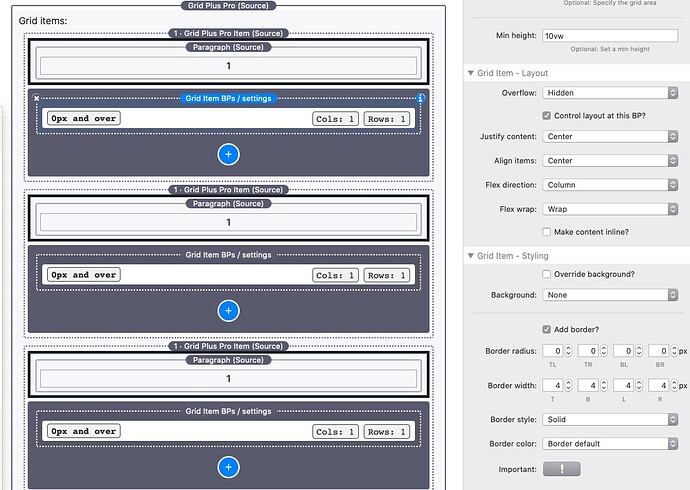Click the Border radius TR value field
Screen dimensions: 690x490
click(588, 351)
